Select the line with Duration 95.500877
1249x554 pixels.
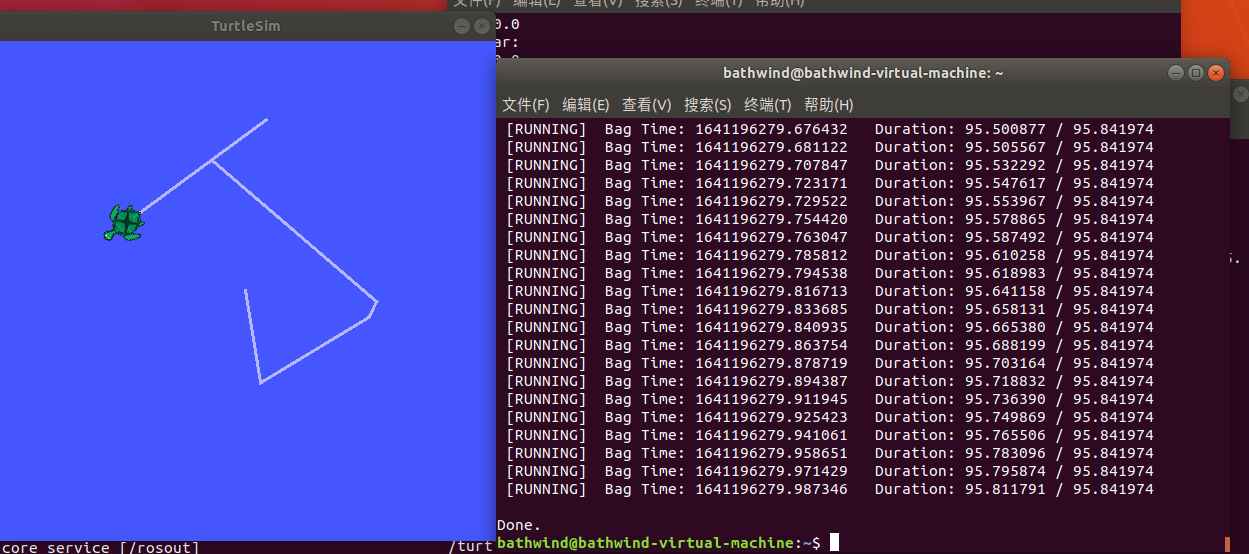pyautogui.click(x=829, y=129)
